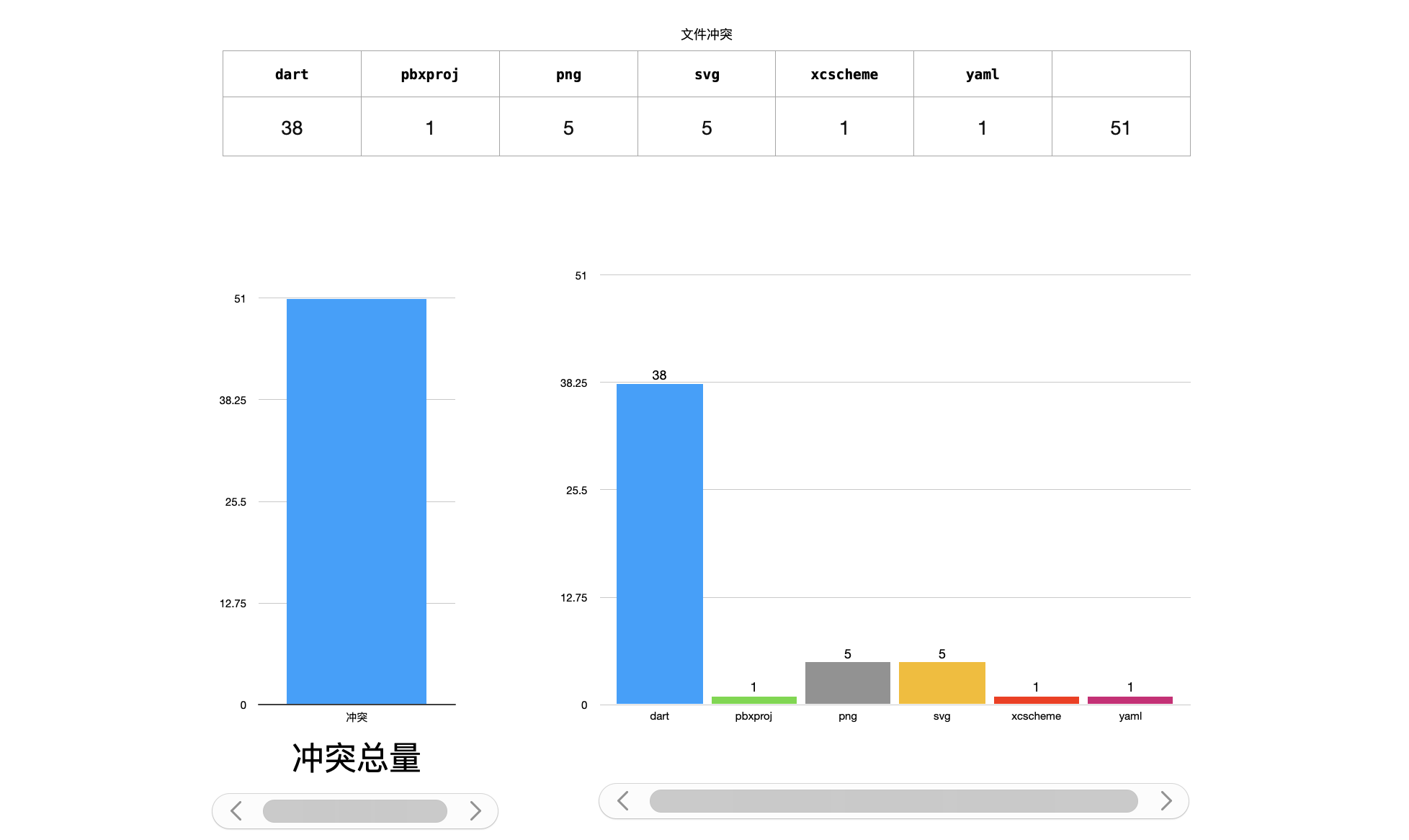Image resolution: width=1409 pixels, height=840 pixels.
Task: Click table cell with value 38
Action: tap(292, 128)
